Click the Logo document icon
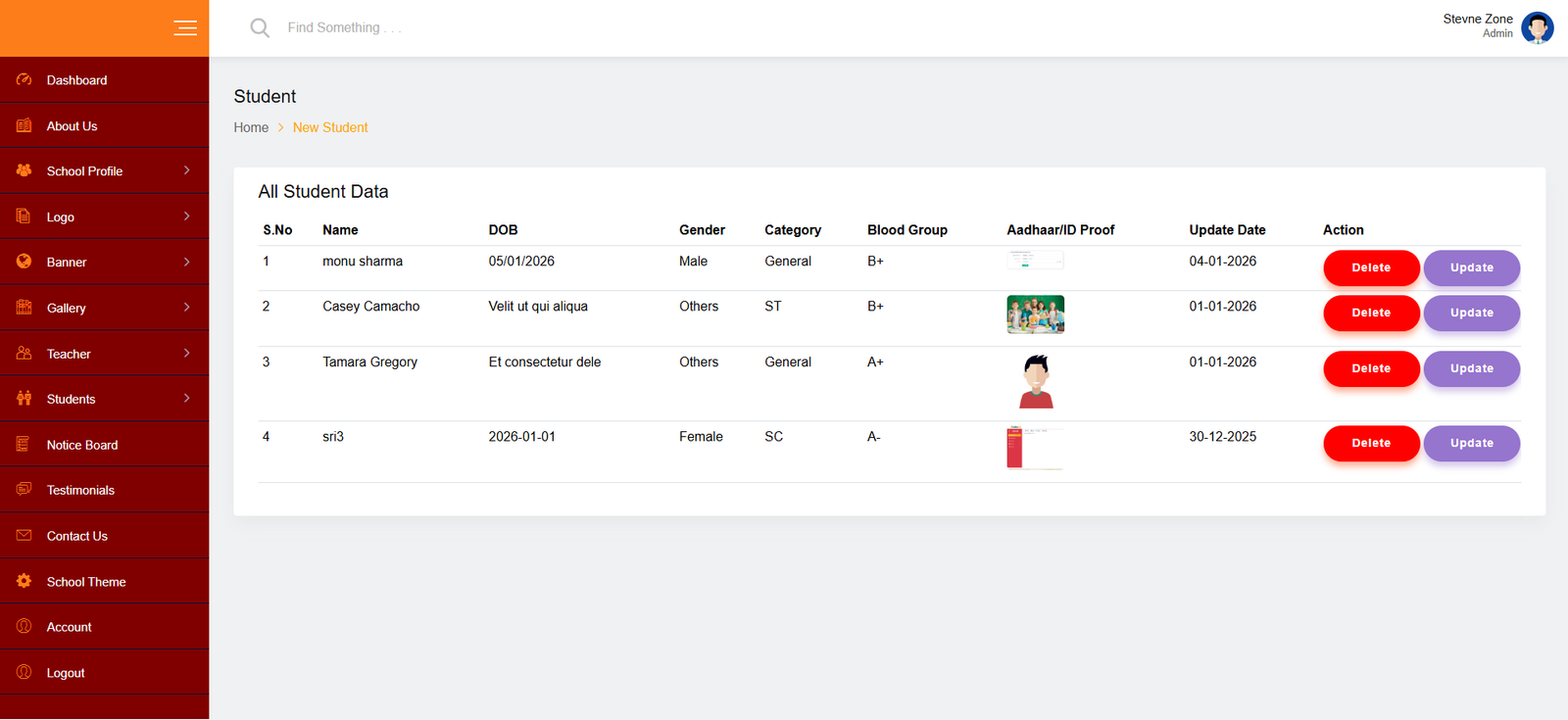 (24, 216)
